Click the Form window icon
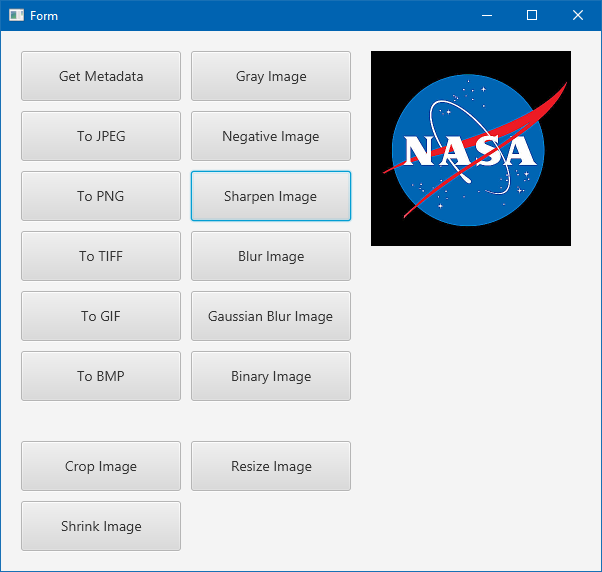Image resolution: width=602 pixels, height=572 pixels. point(16,15)
